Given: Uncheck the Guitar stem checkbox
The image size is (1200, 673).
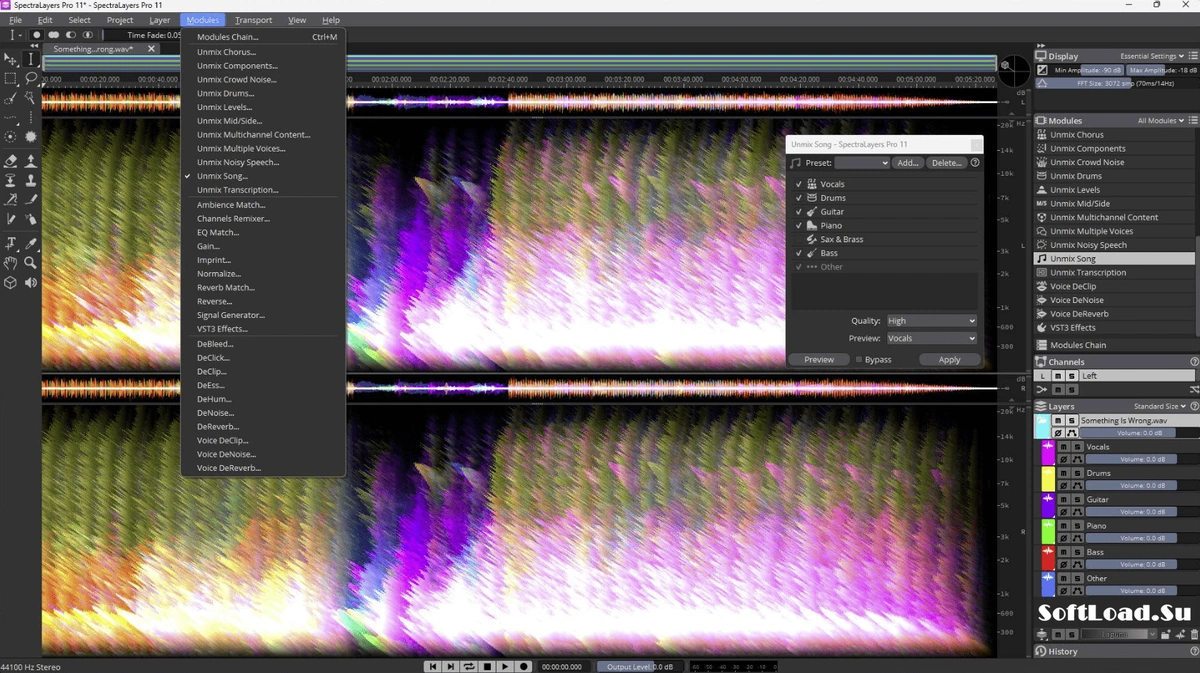Looking at the screenshot, I should (798, 212).
